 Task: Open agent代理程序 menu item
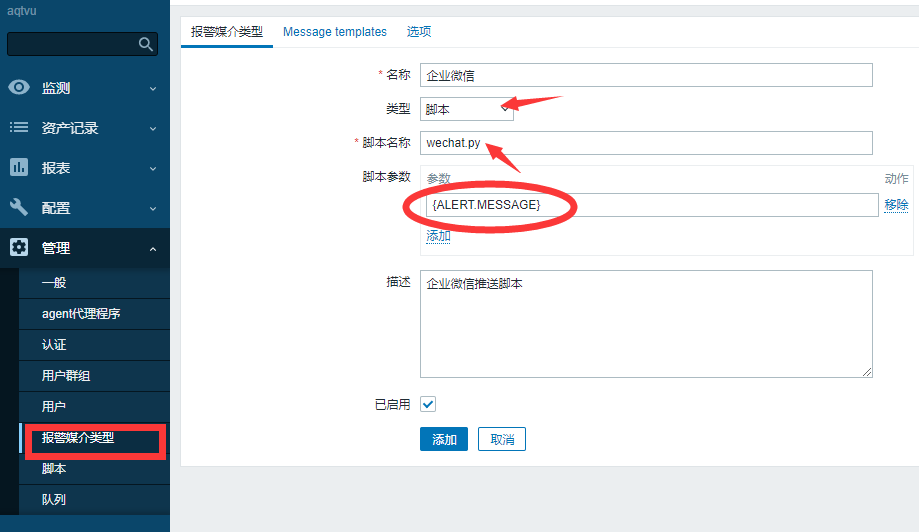(x=94, y=313)
